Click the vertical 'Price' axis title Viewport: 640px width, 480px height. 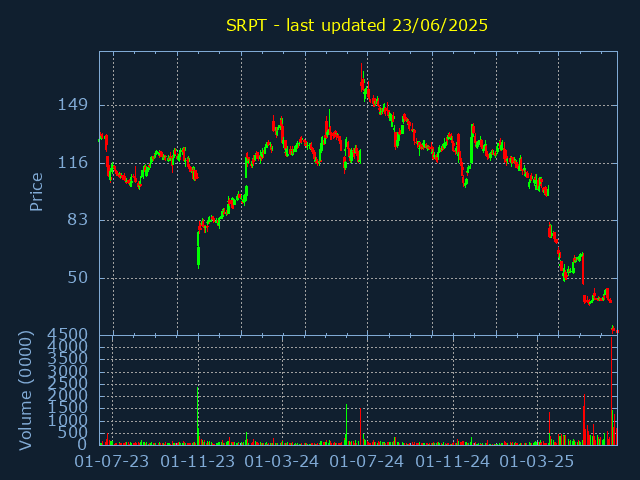point(36,192)
